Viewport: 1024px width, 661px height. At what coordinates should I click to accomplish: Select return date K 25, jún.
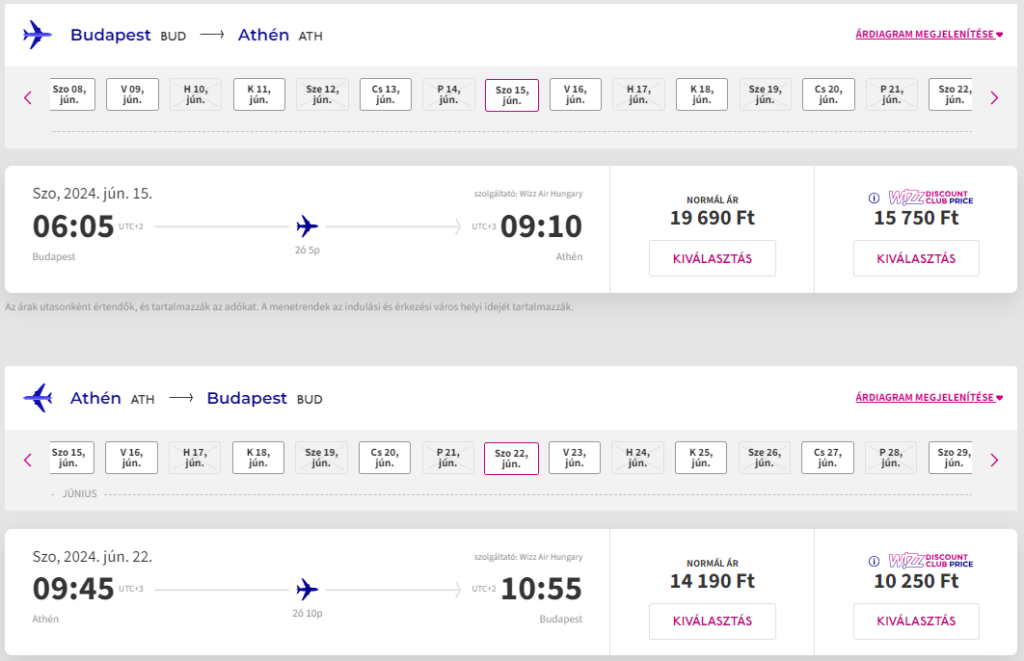[701, 457]
